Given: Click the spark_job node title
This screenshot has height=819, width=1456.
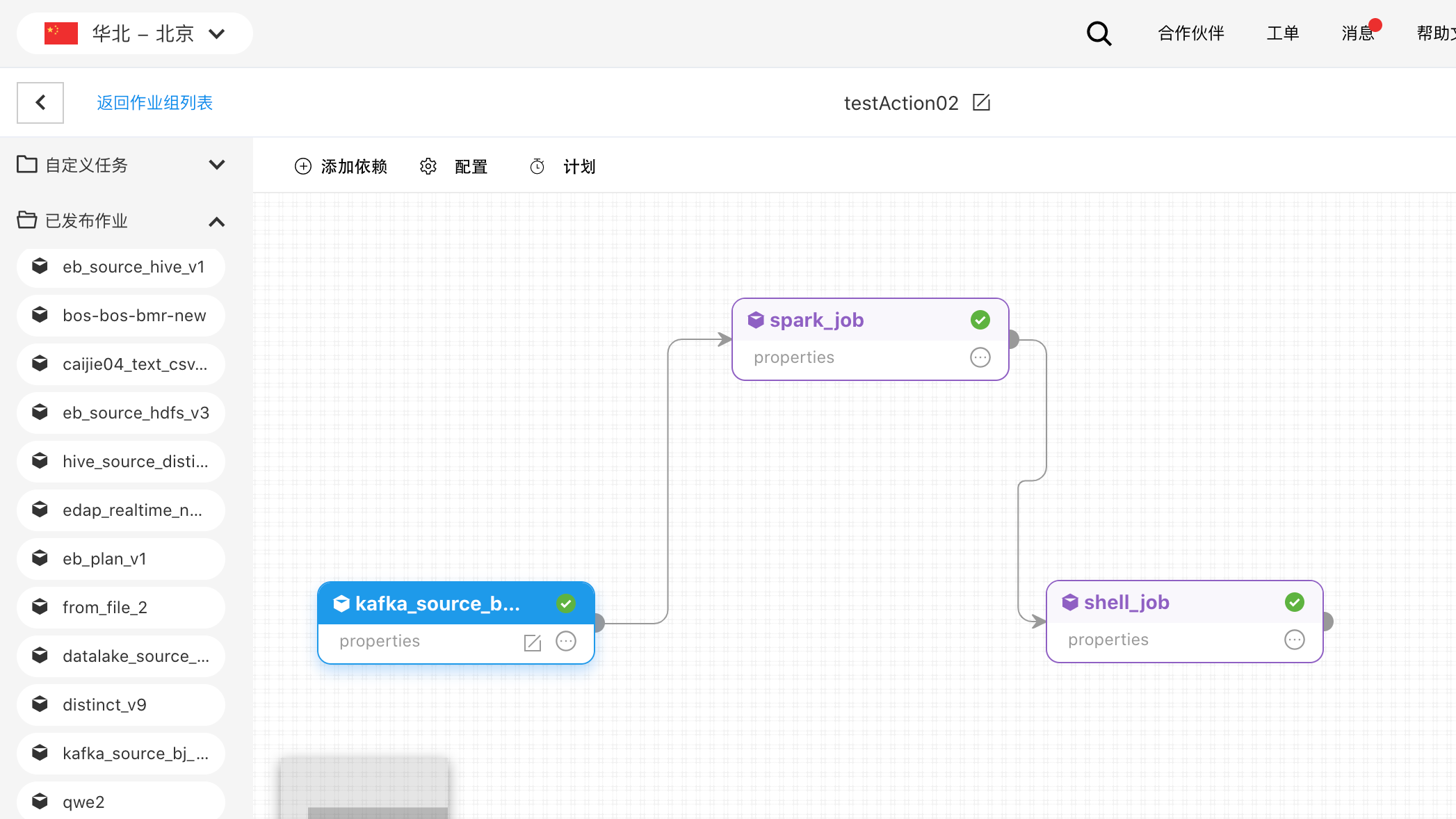Looking at the screenshot, I should click(x=816, y=320).
